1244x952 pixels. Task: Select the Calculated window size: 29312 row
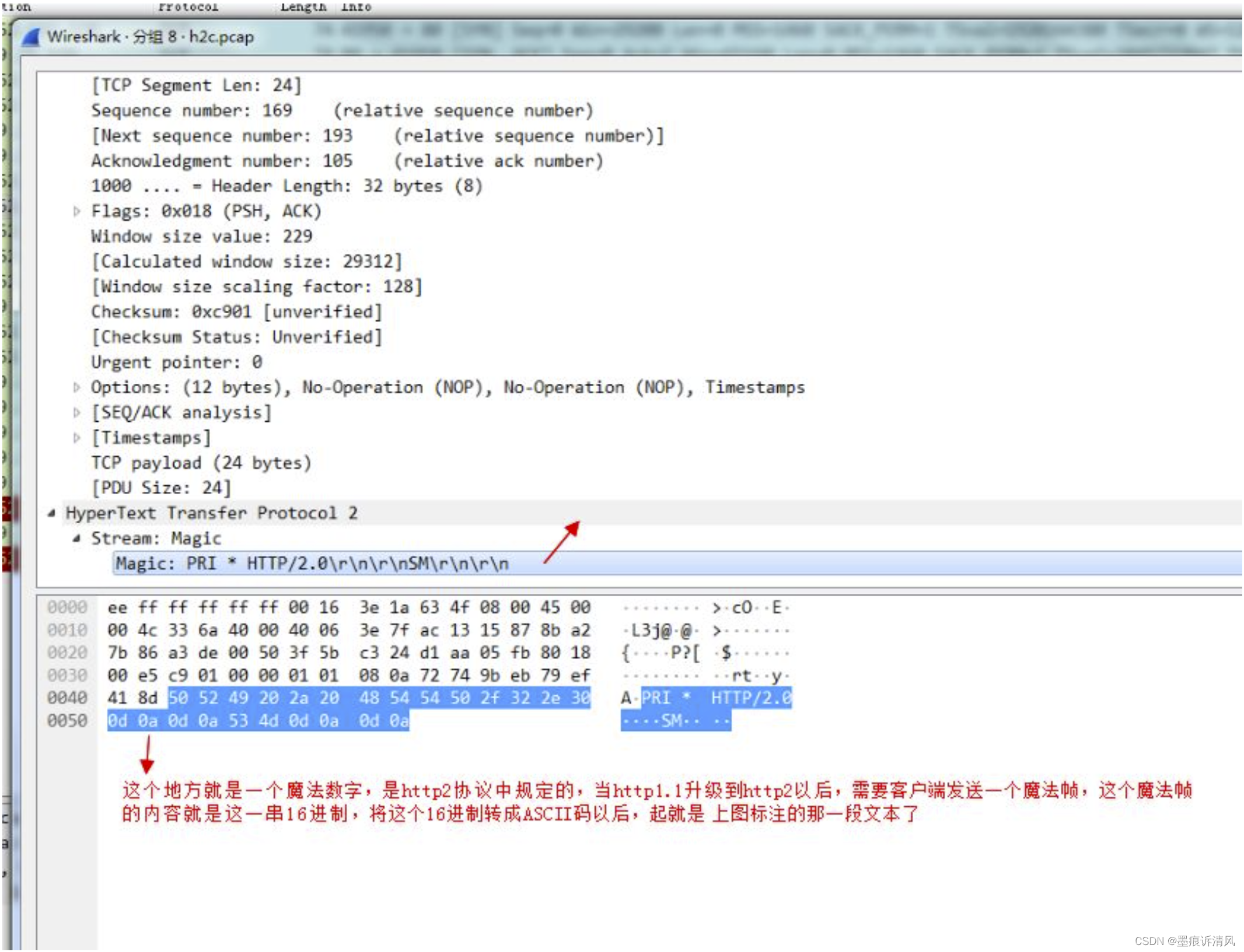point(245,261)
